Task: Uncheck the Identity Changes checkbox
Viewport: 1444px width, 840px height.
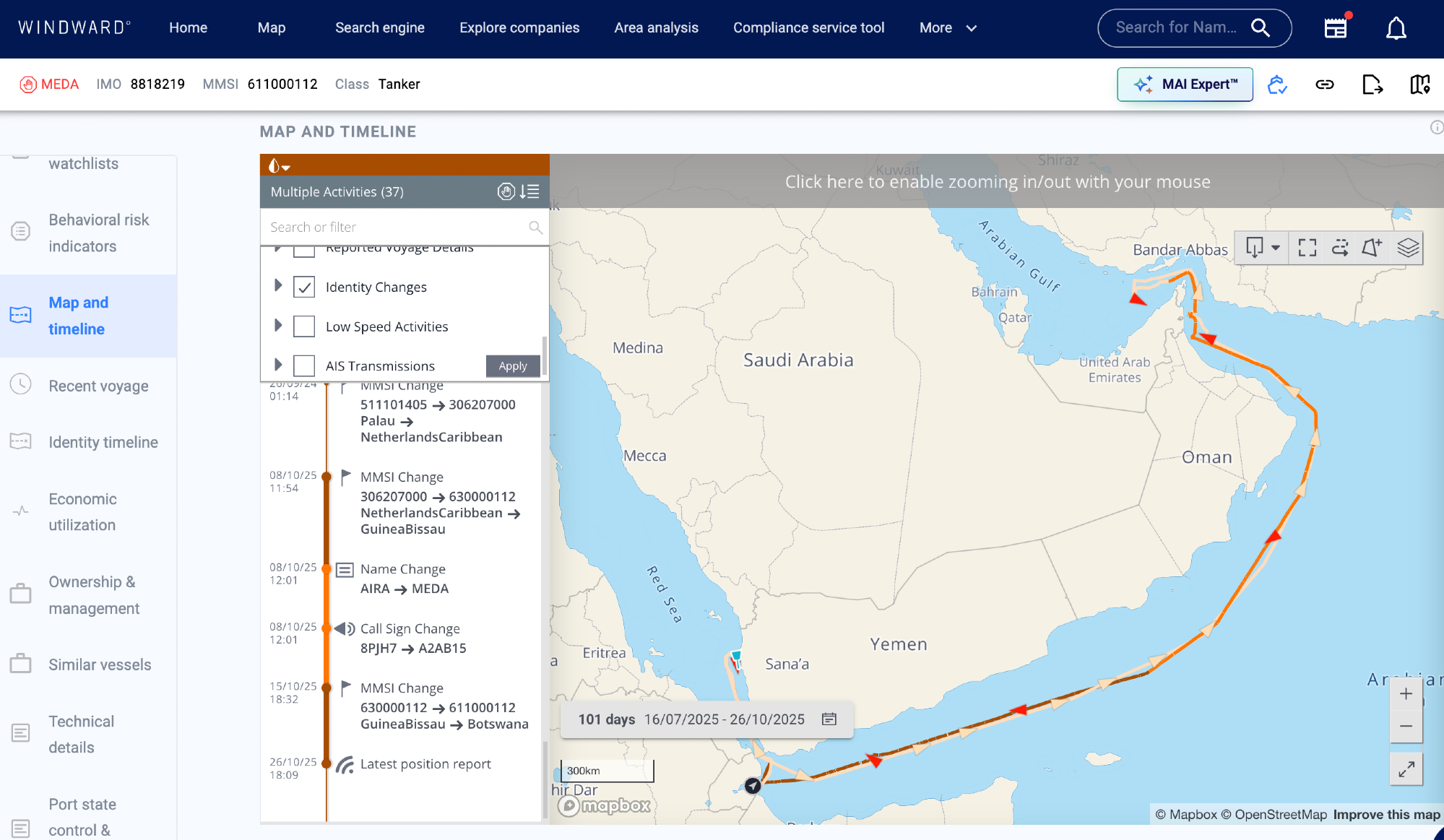Action: (x=304, y=287)
